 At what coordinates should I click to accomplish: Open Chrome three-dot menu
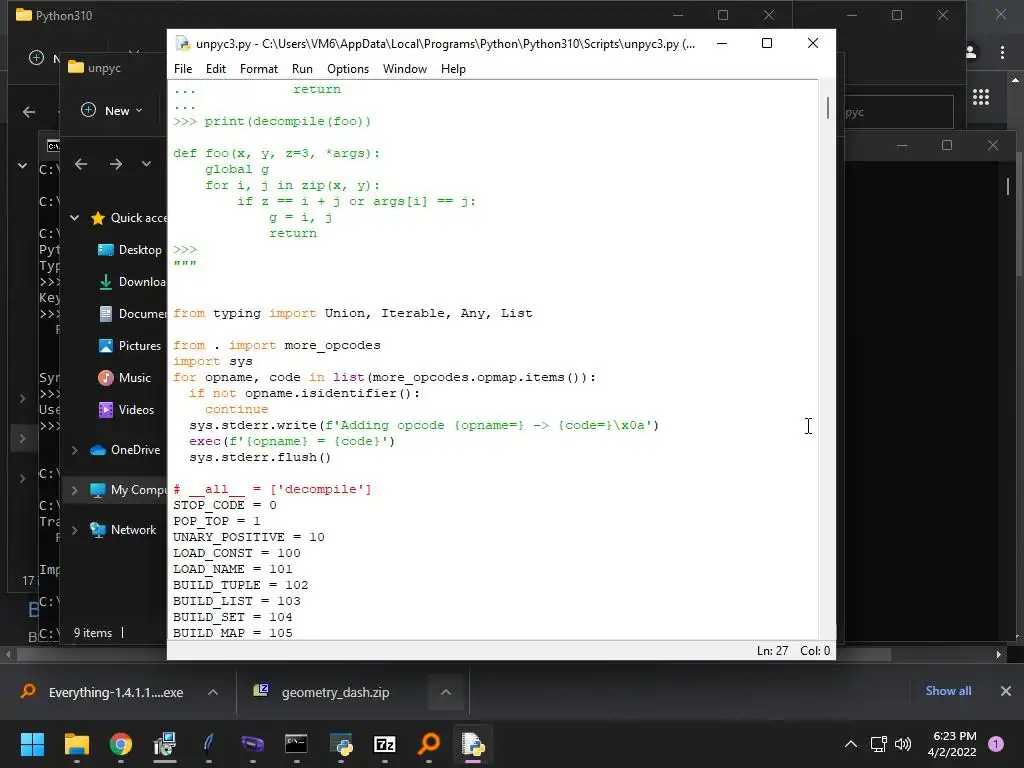[1002, 52]
